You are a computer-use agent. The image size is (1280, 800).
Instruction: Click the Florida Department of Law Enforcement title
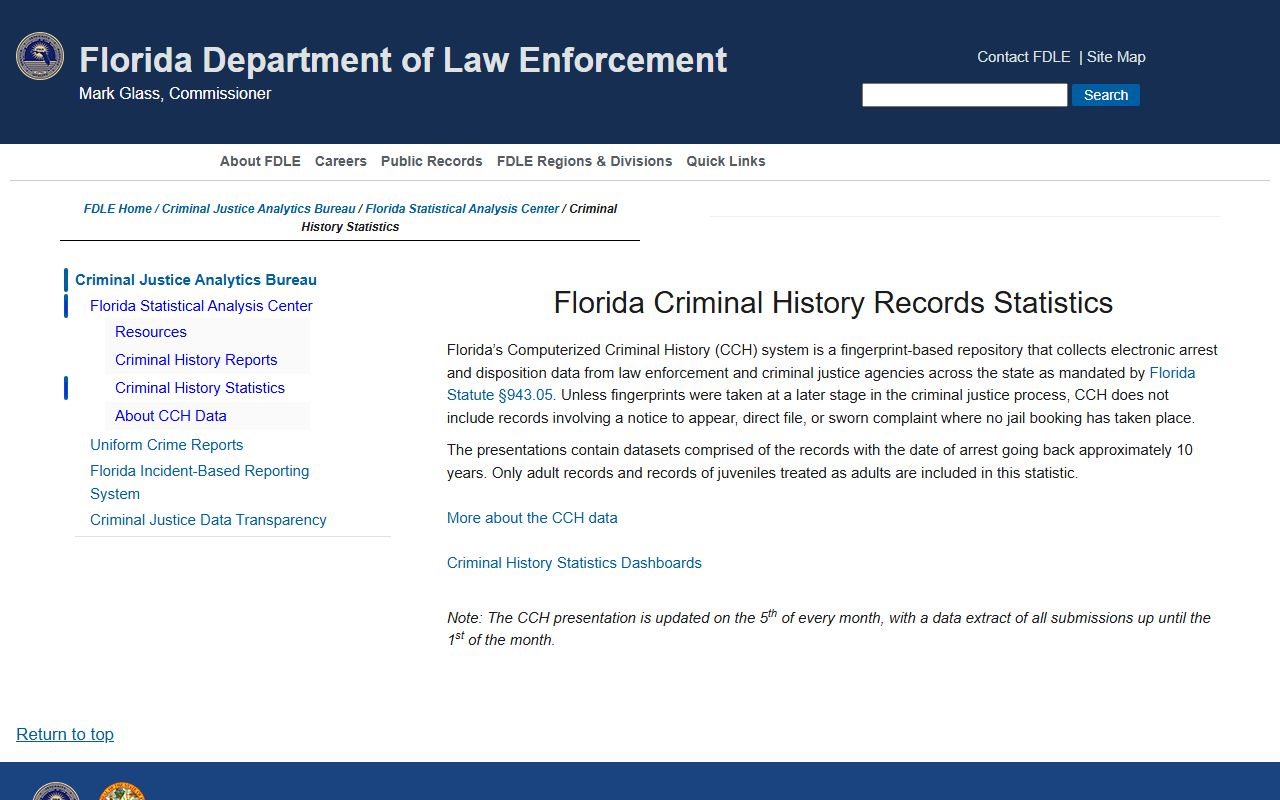pyautogui.click(x=403, y=60)
